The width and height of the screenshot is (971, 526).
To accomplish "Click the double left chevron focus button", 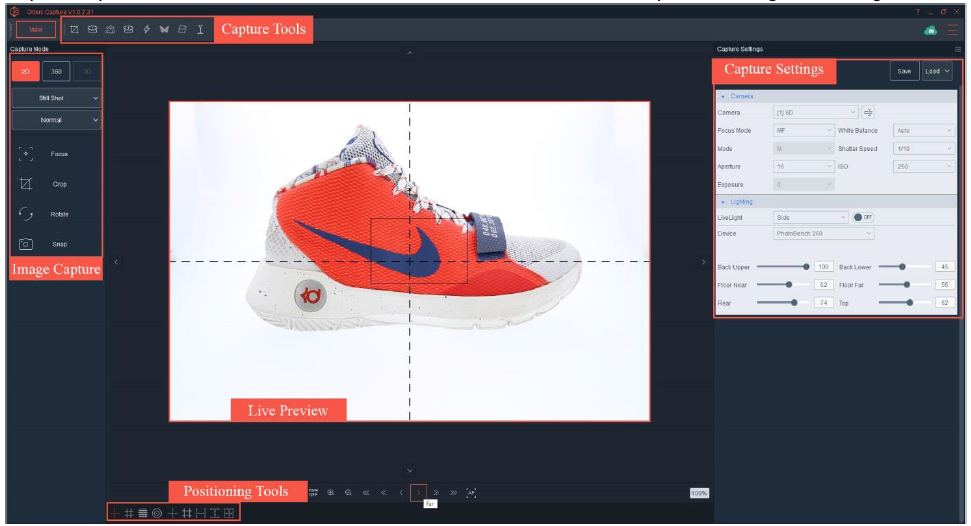I will point(383,493).
